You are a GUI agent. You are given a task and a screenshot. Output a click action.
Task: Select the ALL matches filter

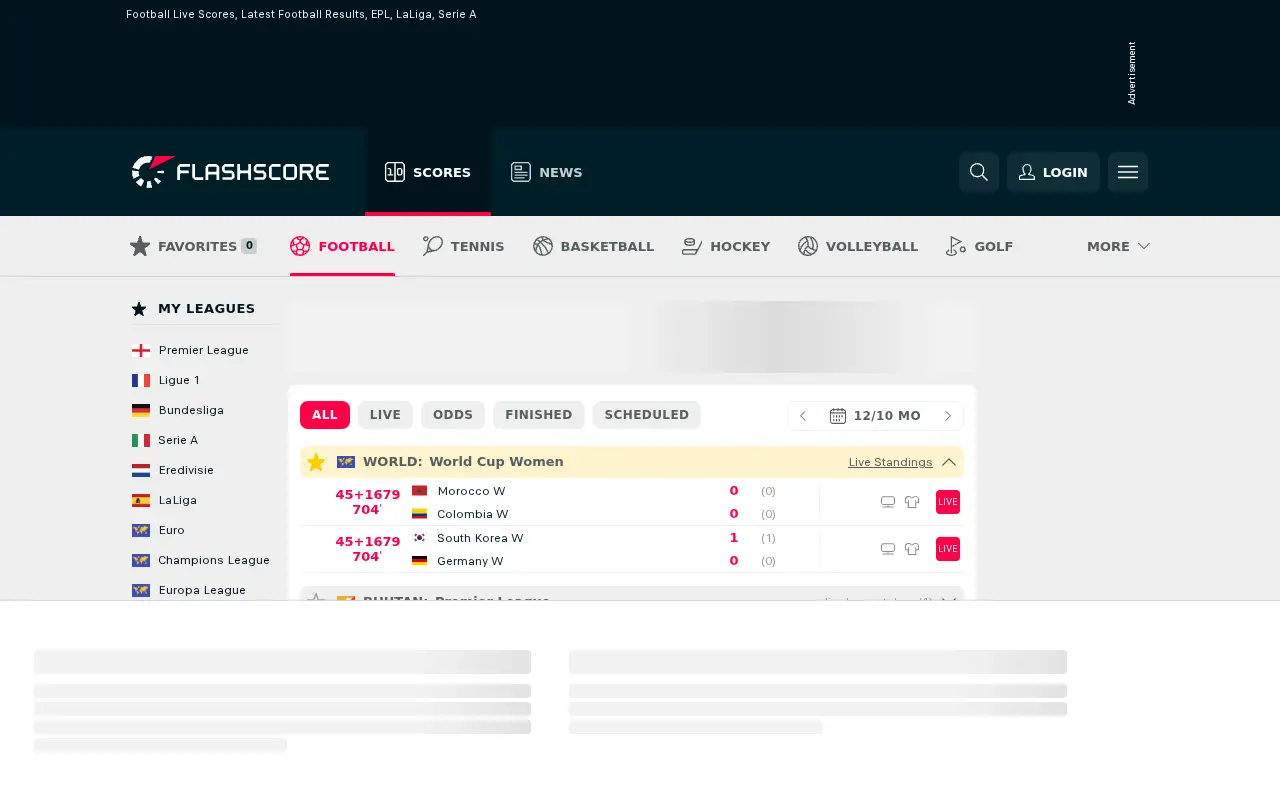325,415
